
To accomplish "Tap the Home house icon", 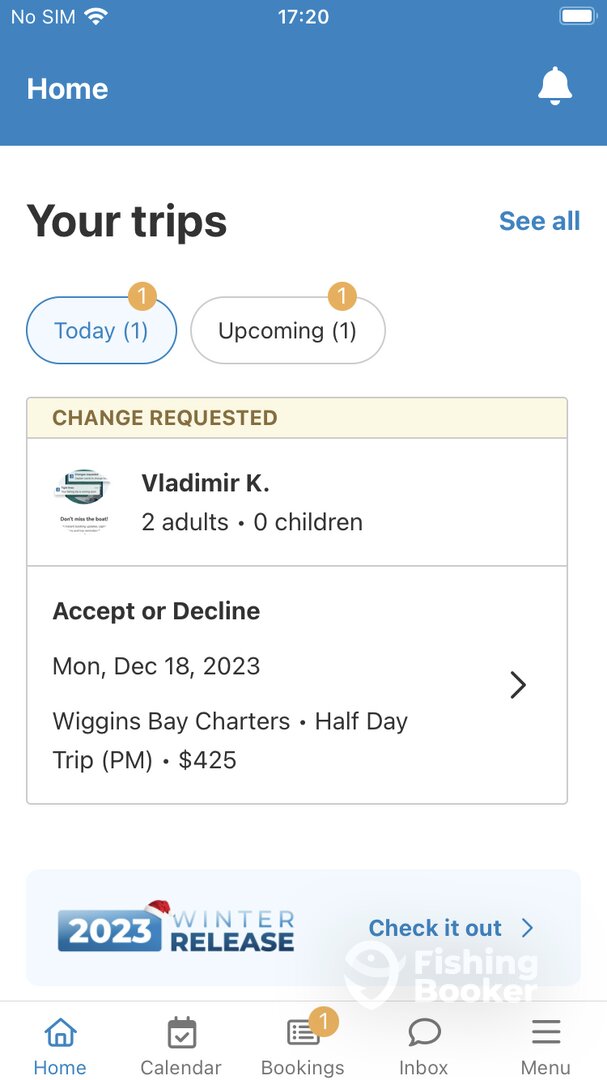I will point(60,1033).
